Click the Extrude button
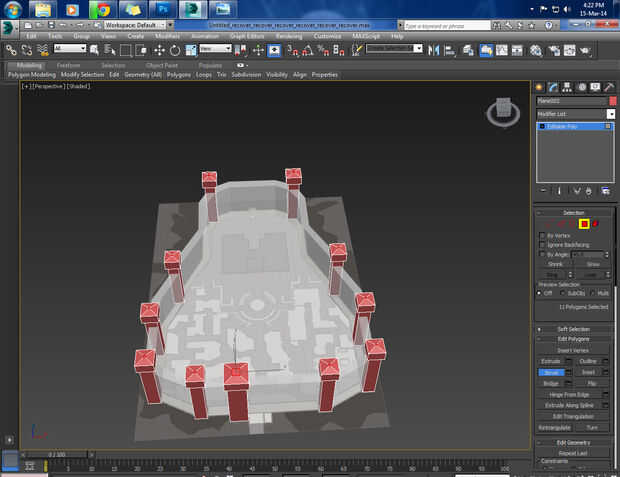Screen dimensions: 620x477 click(x=551, y=360)
